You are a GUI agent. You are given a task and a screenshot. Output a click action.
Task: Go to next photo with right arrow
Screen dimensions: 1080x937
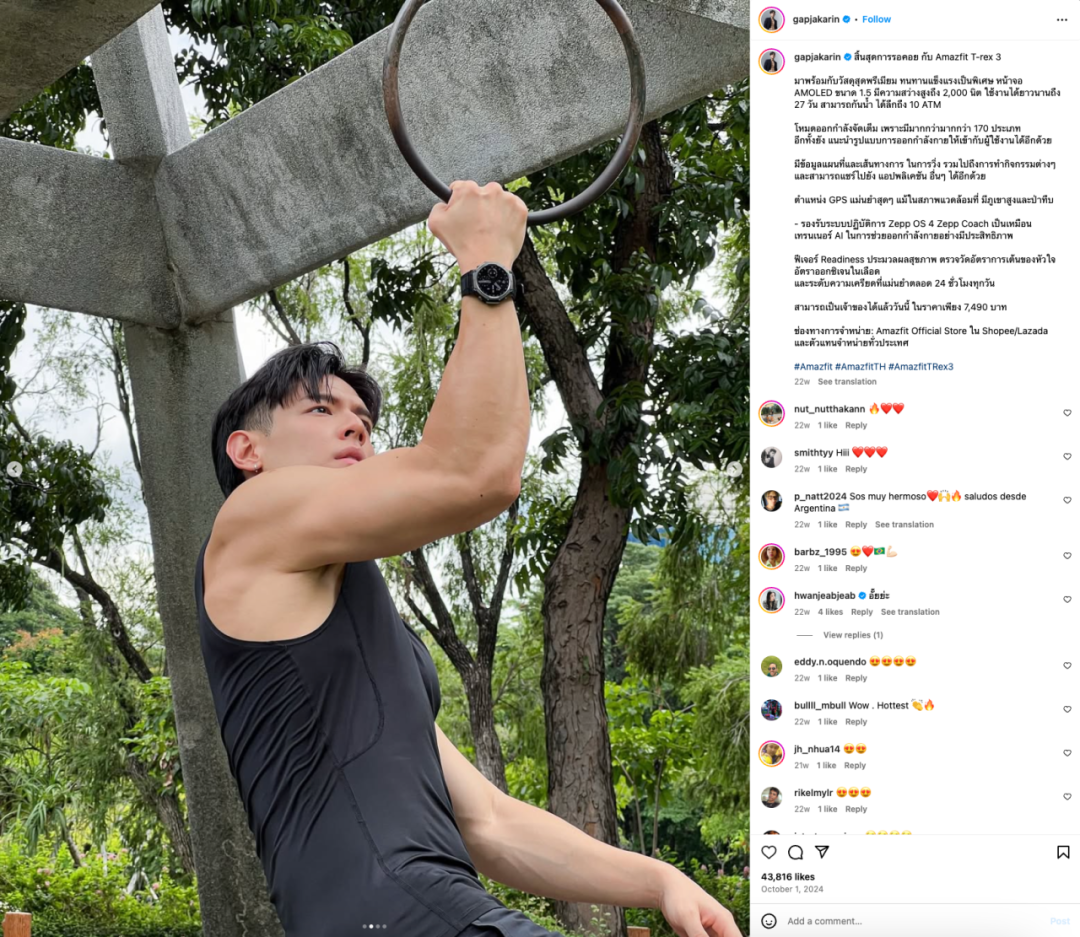click(735, 469)
